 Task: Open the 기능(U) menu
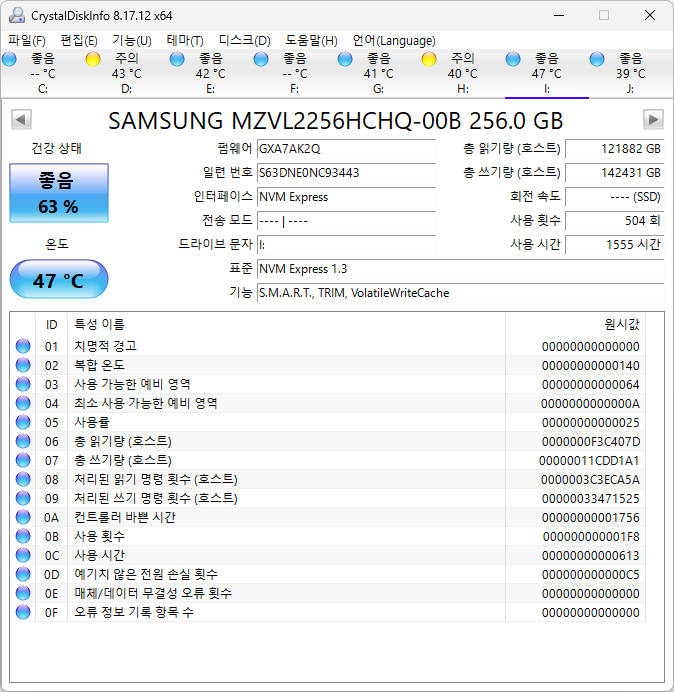pos(132,41)
